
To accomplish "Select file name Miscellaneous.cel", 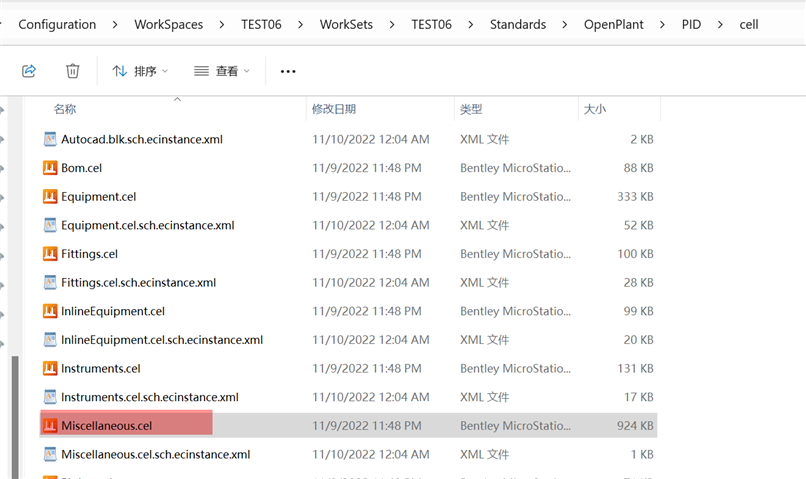I will tap(106, 426).
